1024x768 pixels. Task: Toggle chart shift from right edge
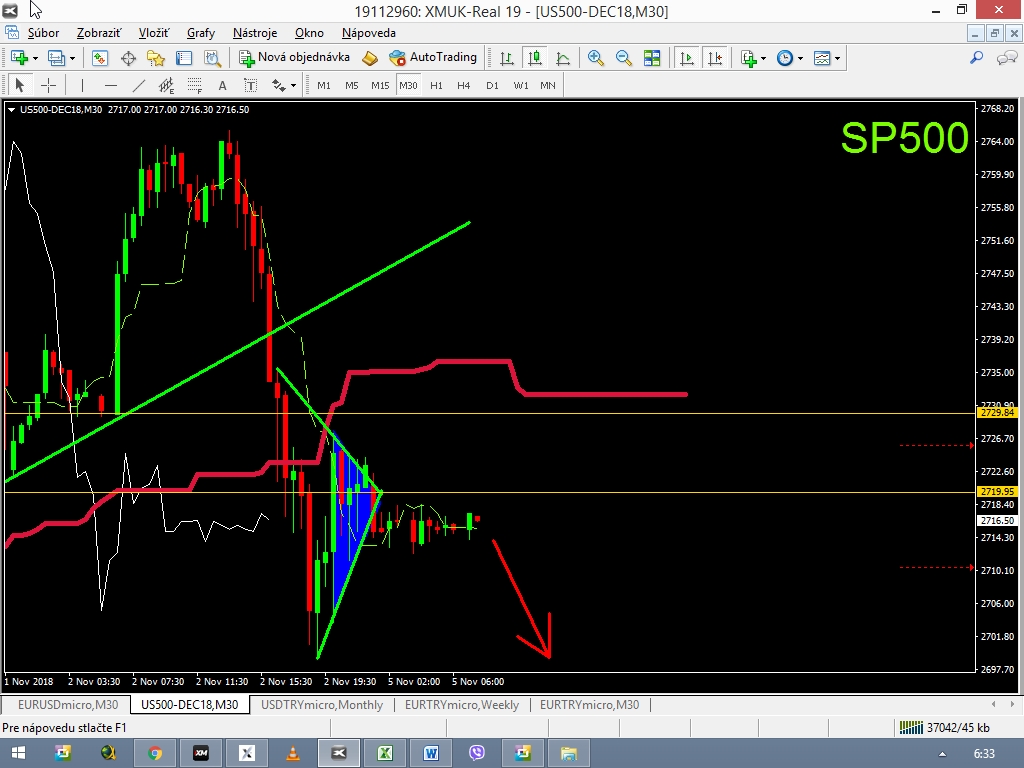pyautogui.click(x=715, y=57)
